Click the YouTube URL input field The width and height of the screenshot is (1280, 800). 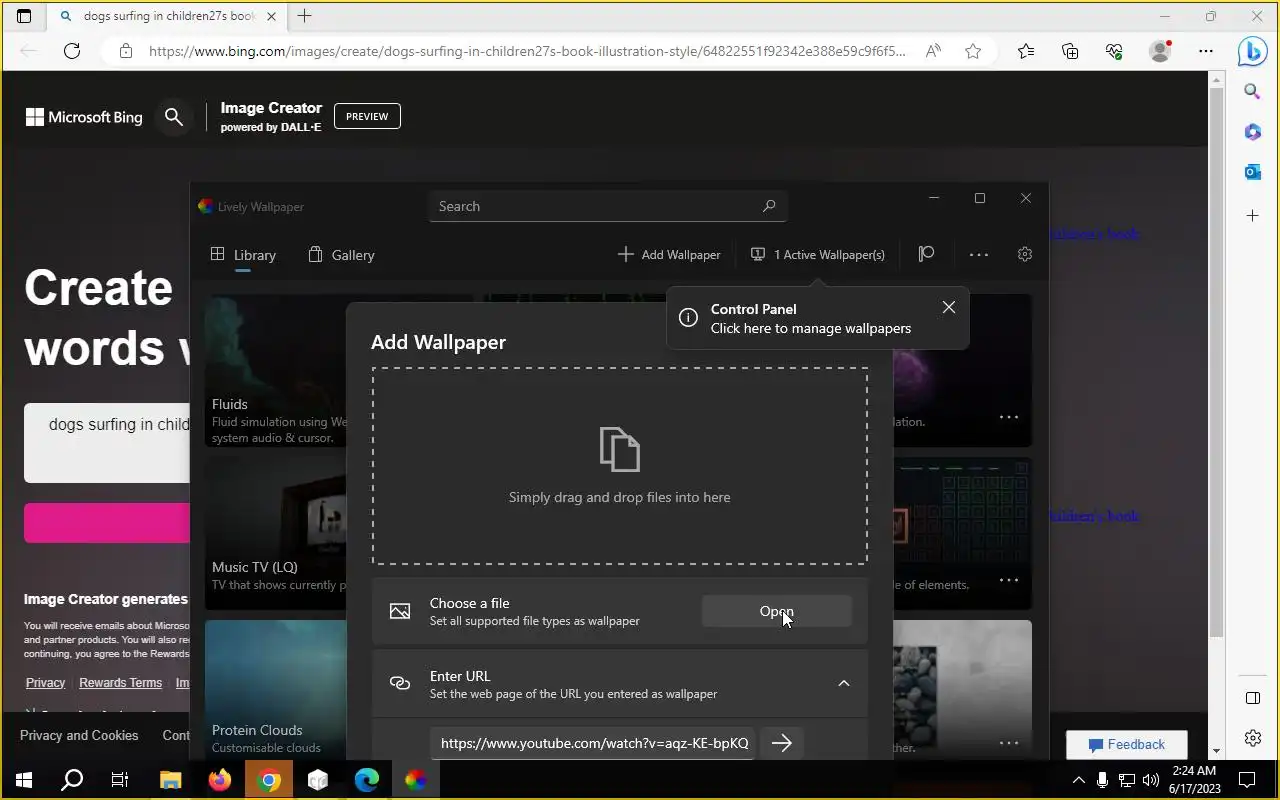click(594, 743)
